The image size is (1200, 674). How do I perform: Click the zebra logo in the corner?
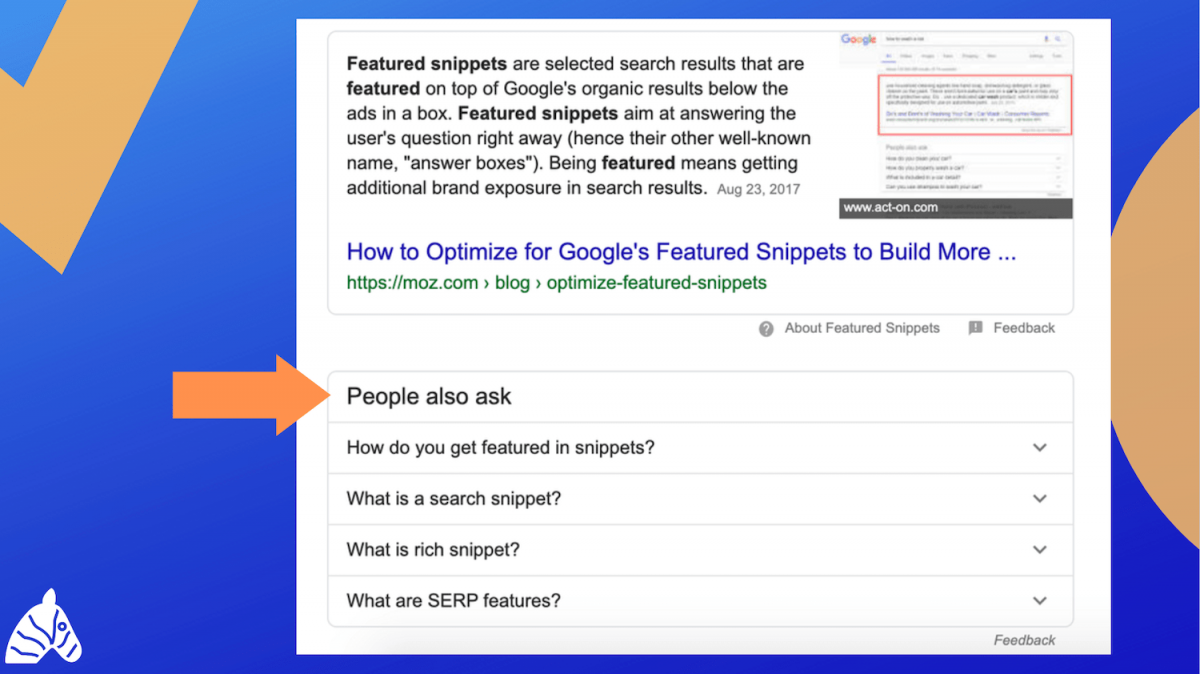(44, 626)
